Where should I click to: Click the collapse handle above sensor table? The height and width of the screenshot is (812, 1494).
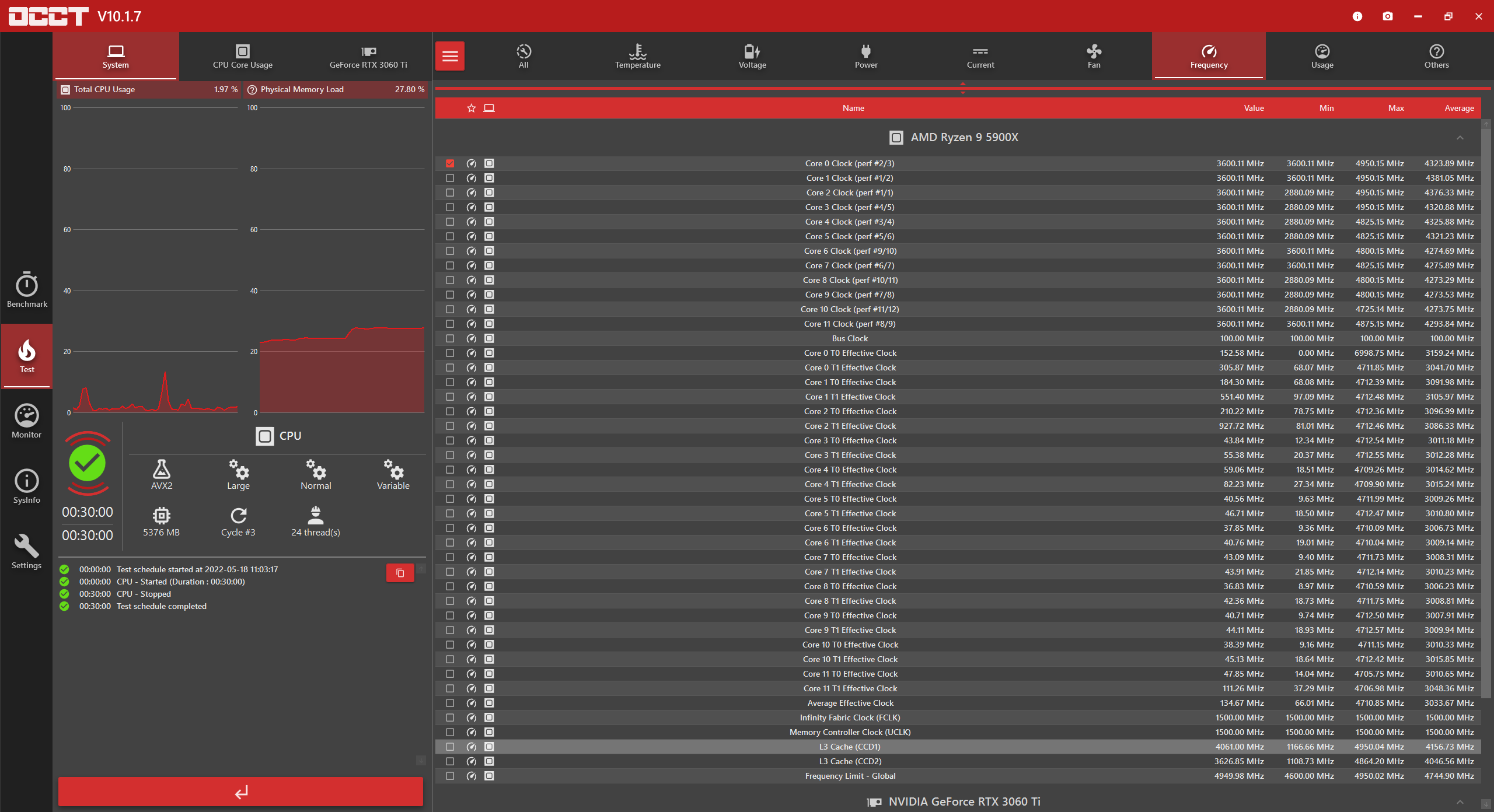(x=963, y=88)
